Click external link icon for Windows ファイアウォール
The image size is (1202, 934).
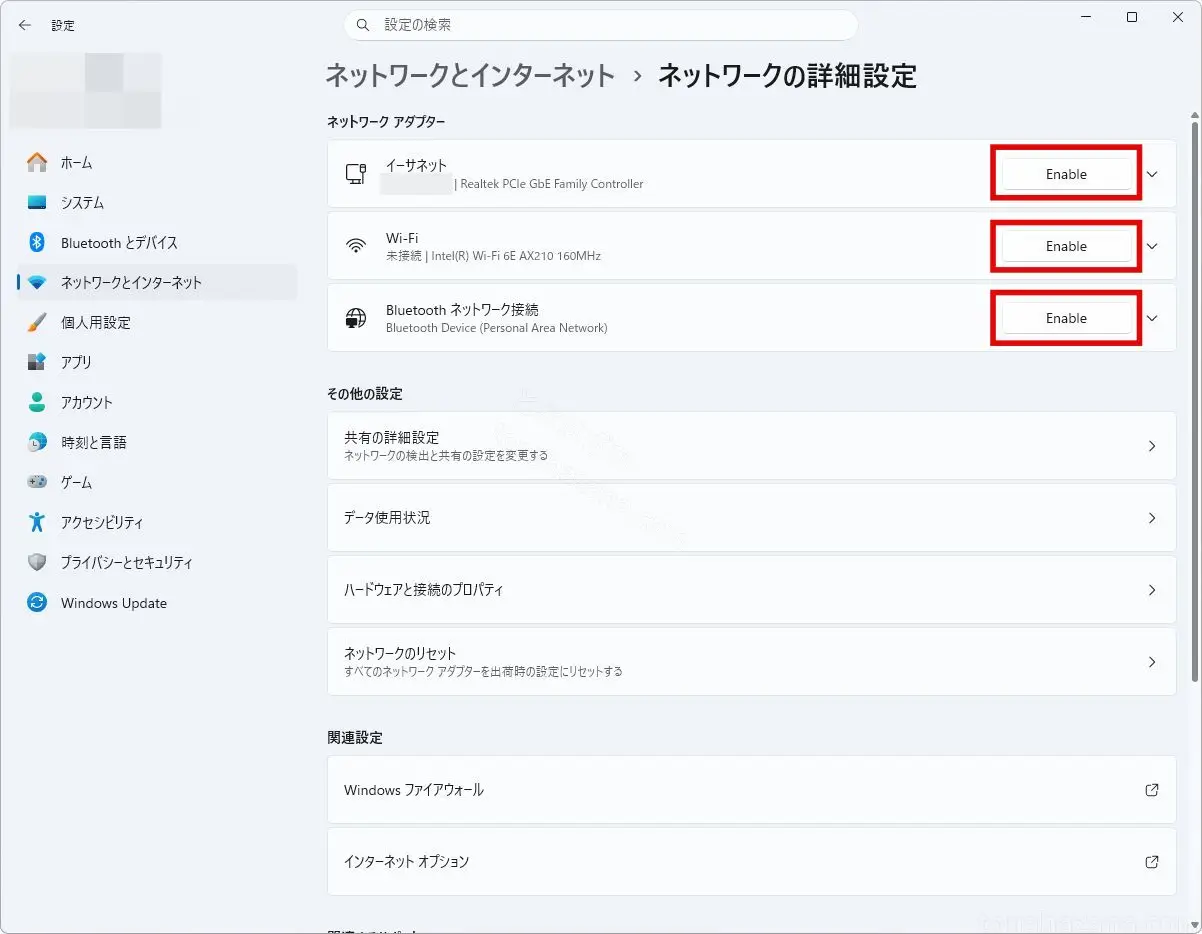pyautogui.click(x=1152, y=790)
